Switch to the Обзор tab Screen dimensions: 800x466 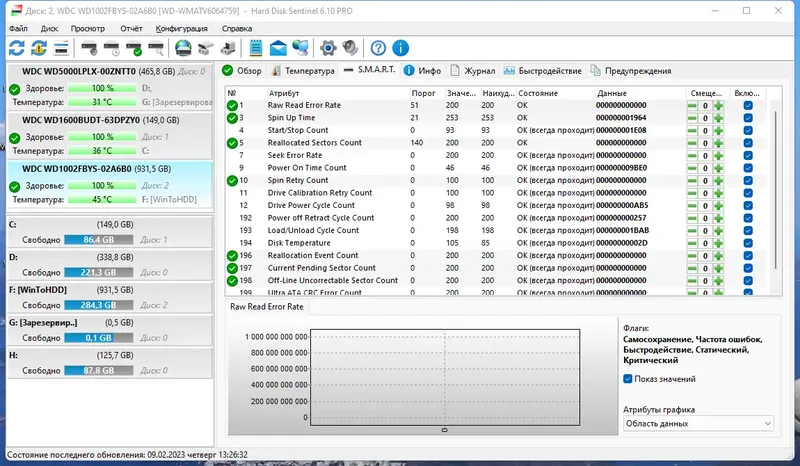[242, 71]
